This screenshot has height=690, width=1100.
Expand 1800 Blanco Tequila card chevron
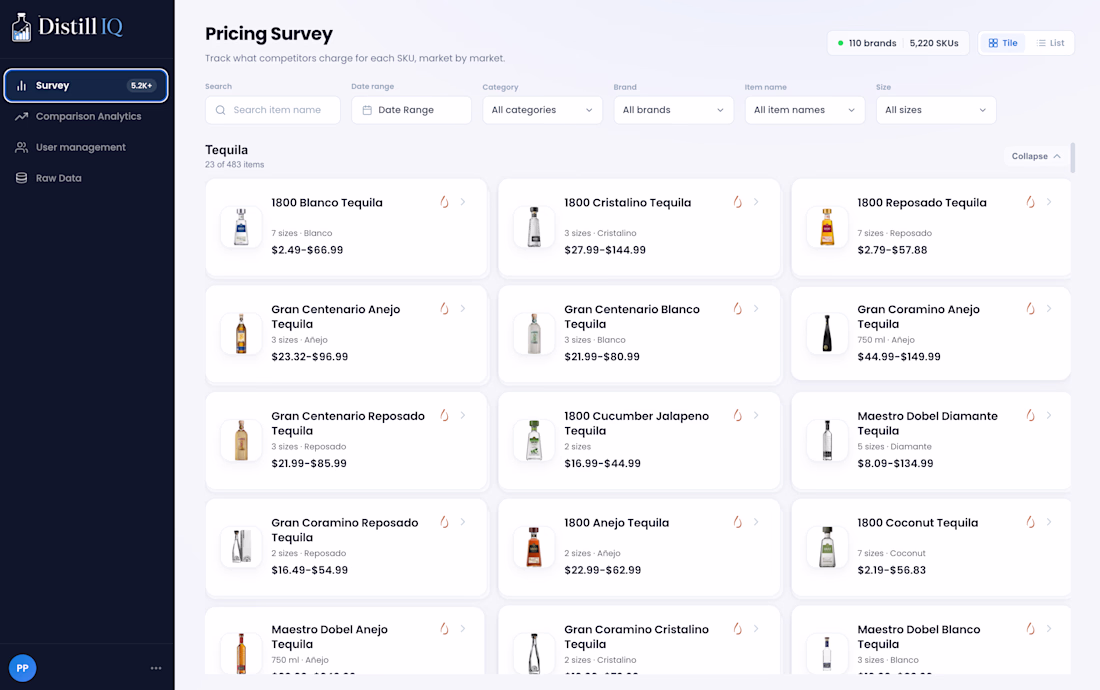pos(463,202)
